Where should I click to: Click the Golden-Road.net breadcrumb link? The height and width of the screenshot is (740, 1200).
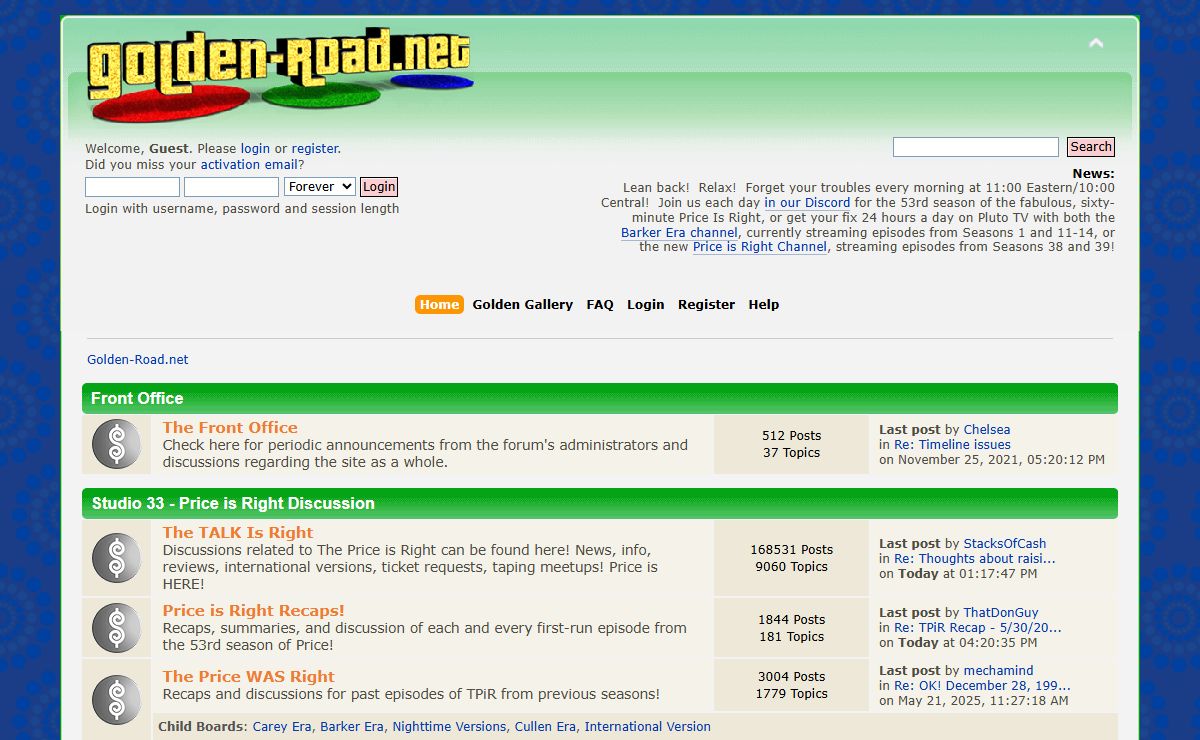138,360
